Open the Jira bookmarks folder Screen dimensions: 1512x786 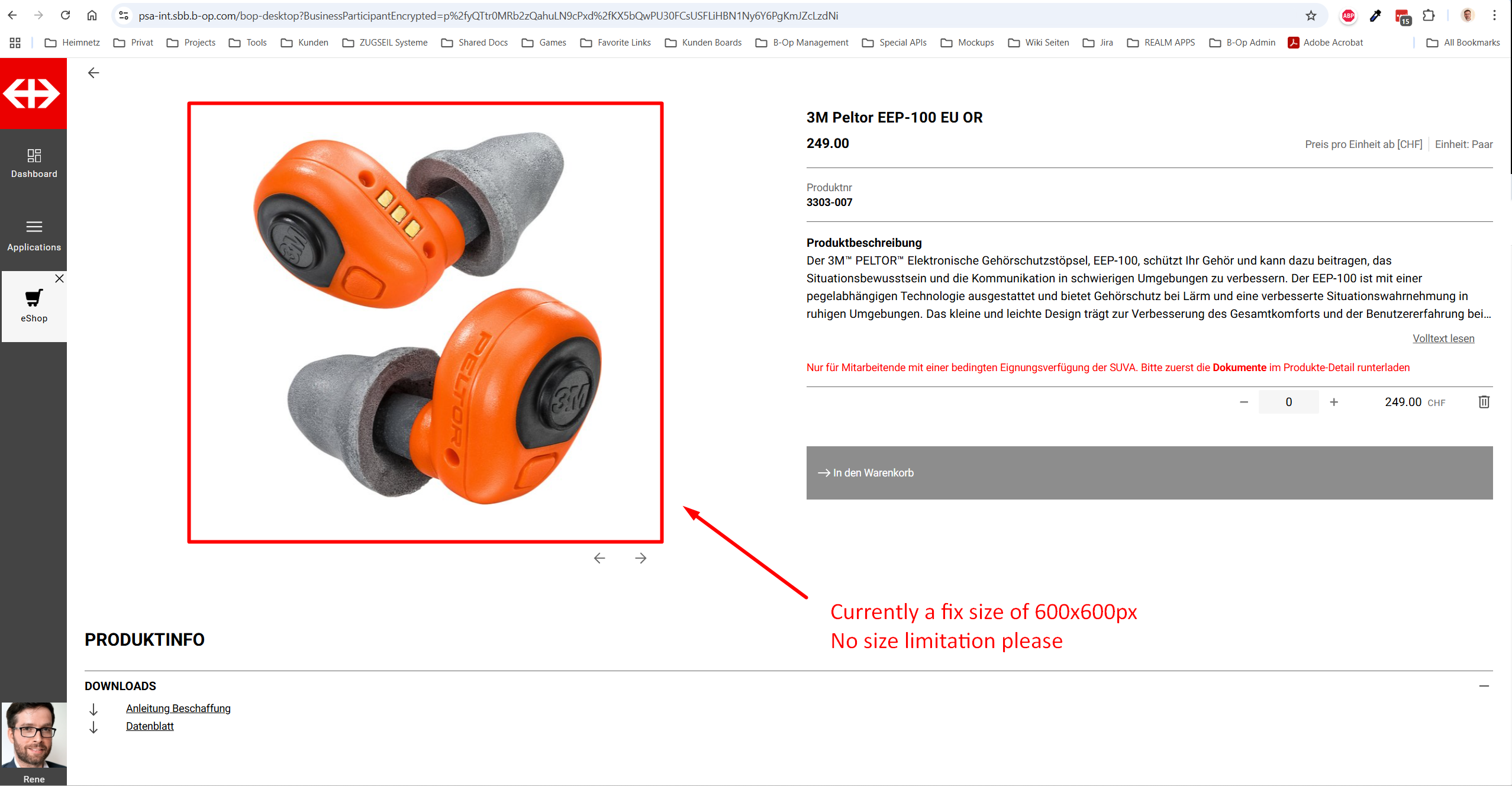pyautogui.click(x=1098, y=43)
